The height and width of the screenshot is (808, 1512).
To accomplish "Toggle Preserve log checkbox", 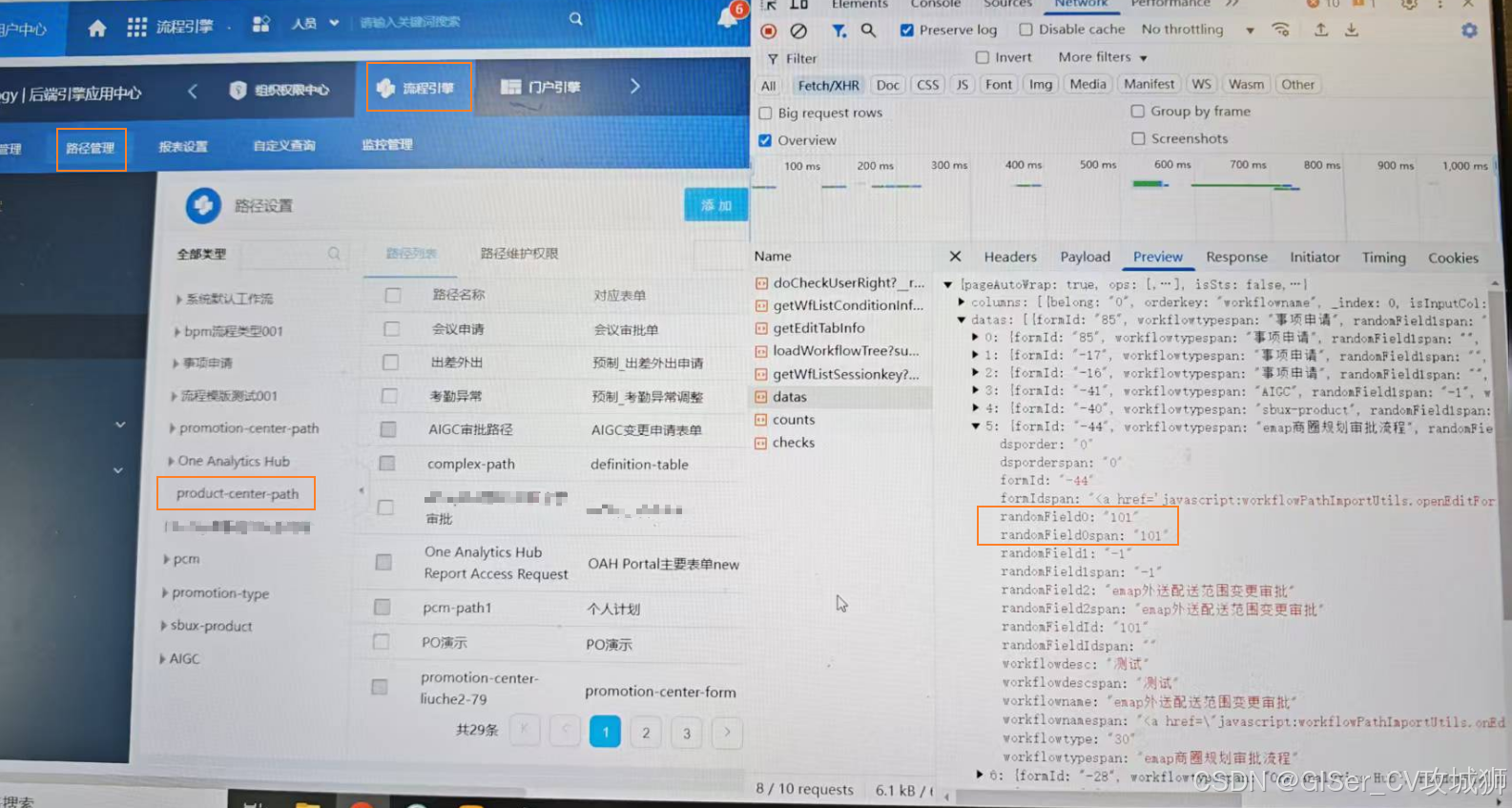I will click(907, 30).
